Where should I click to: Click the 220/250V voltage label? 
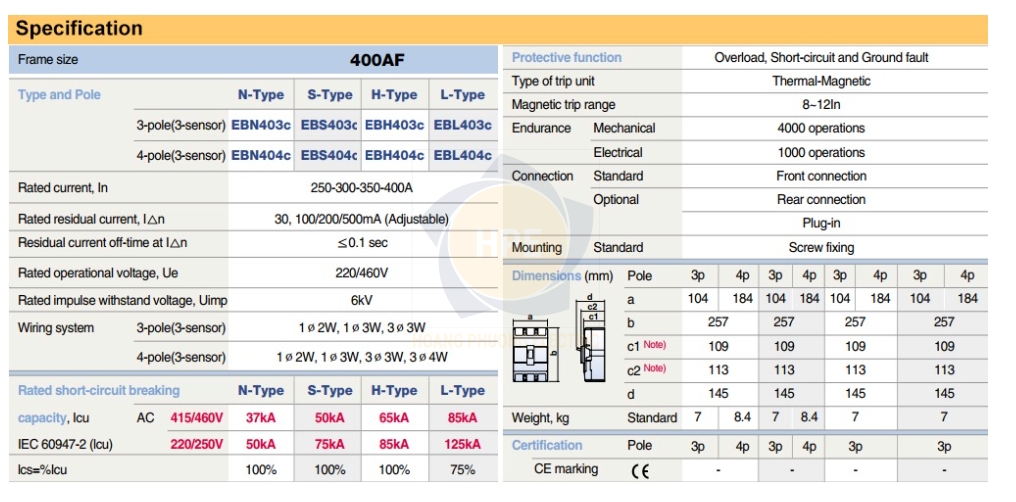(x=197, y=444)
